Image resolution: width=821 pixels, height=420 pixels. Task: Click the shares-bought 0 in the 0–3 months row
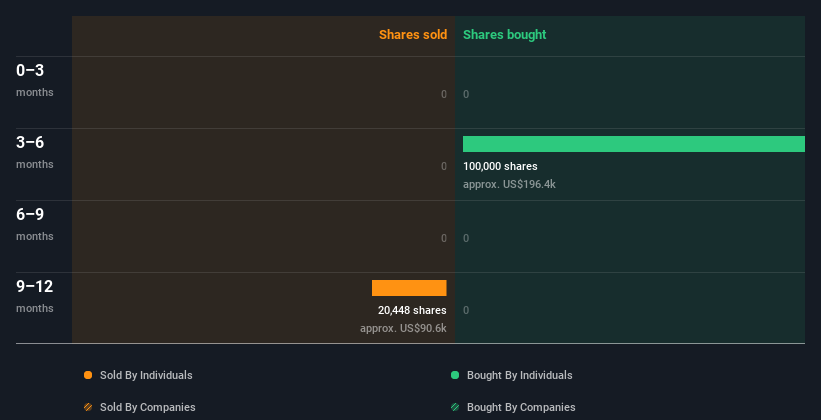pyautogui.click(x=466, y=94)
